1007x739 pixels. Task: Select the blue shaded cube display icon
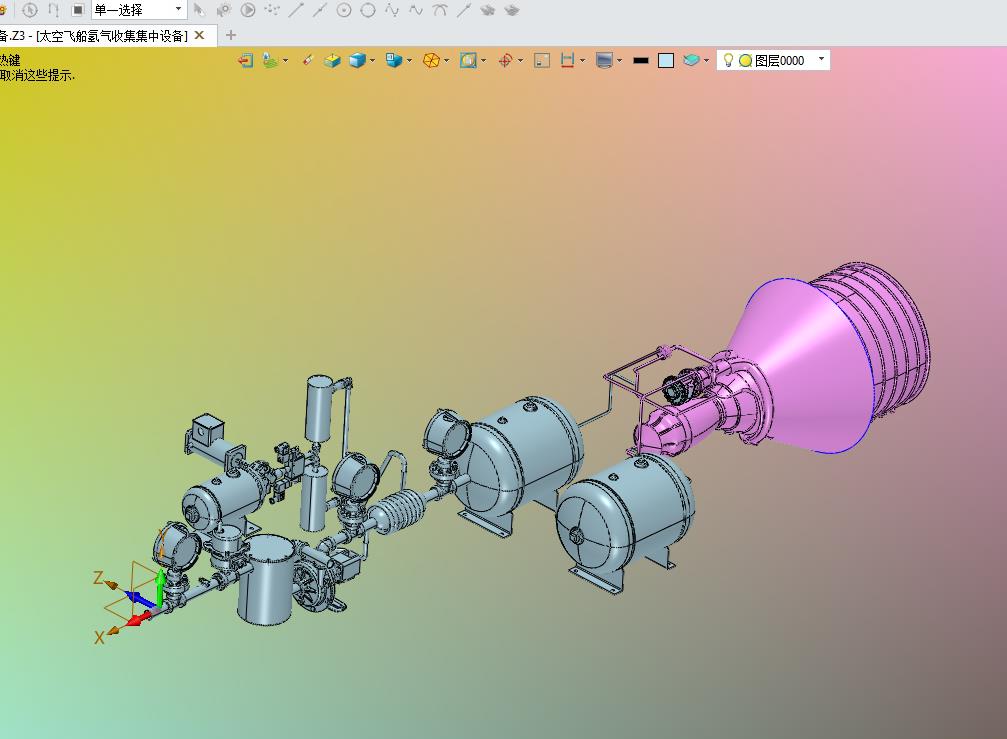[x=357, y=60]
